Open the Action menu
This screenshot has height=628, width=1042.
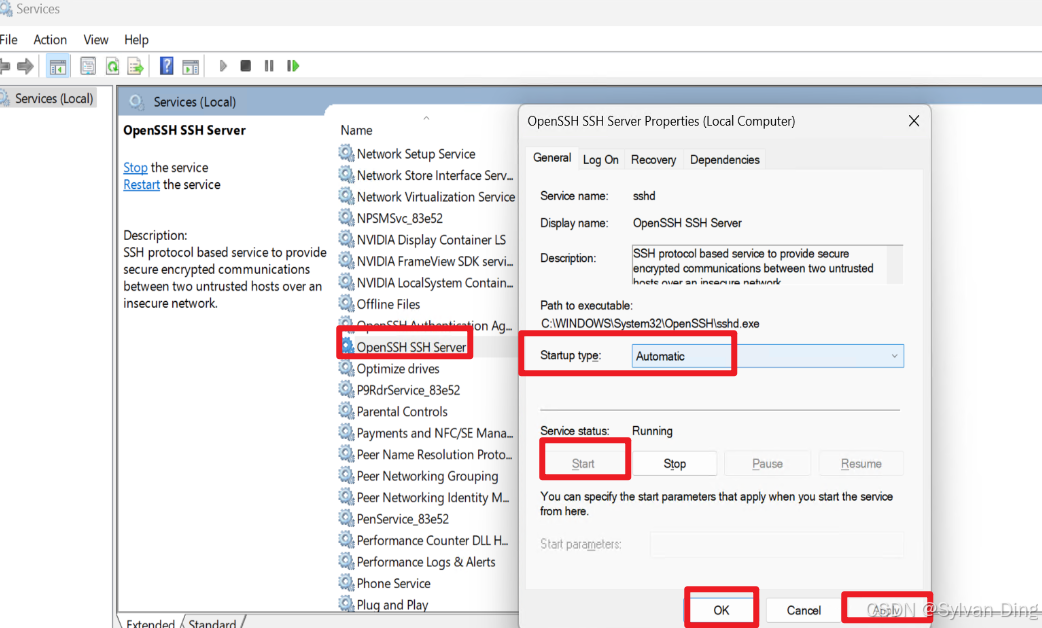pos(50,40)
